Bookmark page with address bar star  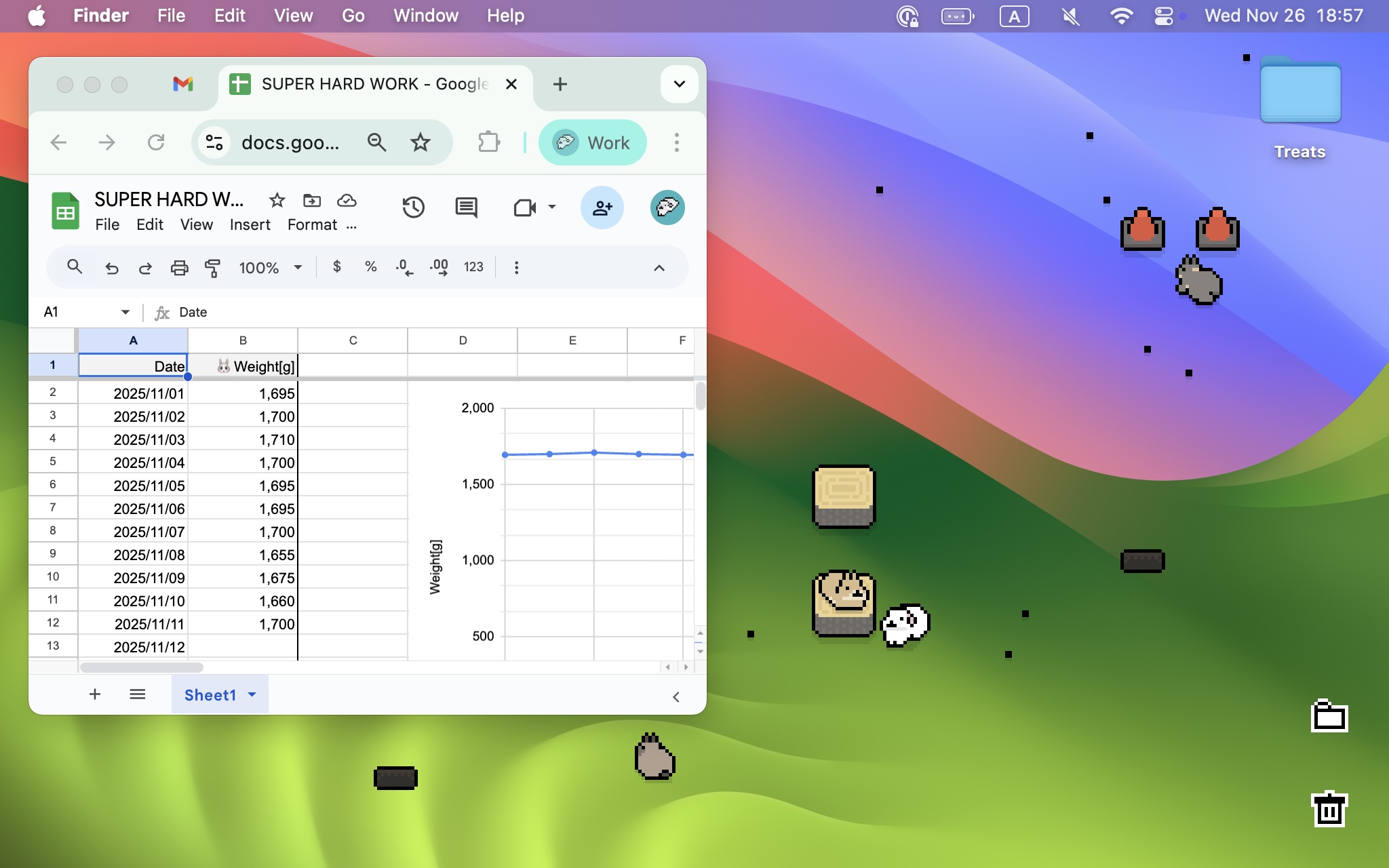(x=420, y=142)
